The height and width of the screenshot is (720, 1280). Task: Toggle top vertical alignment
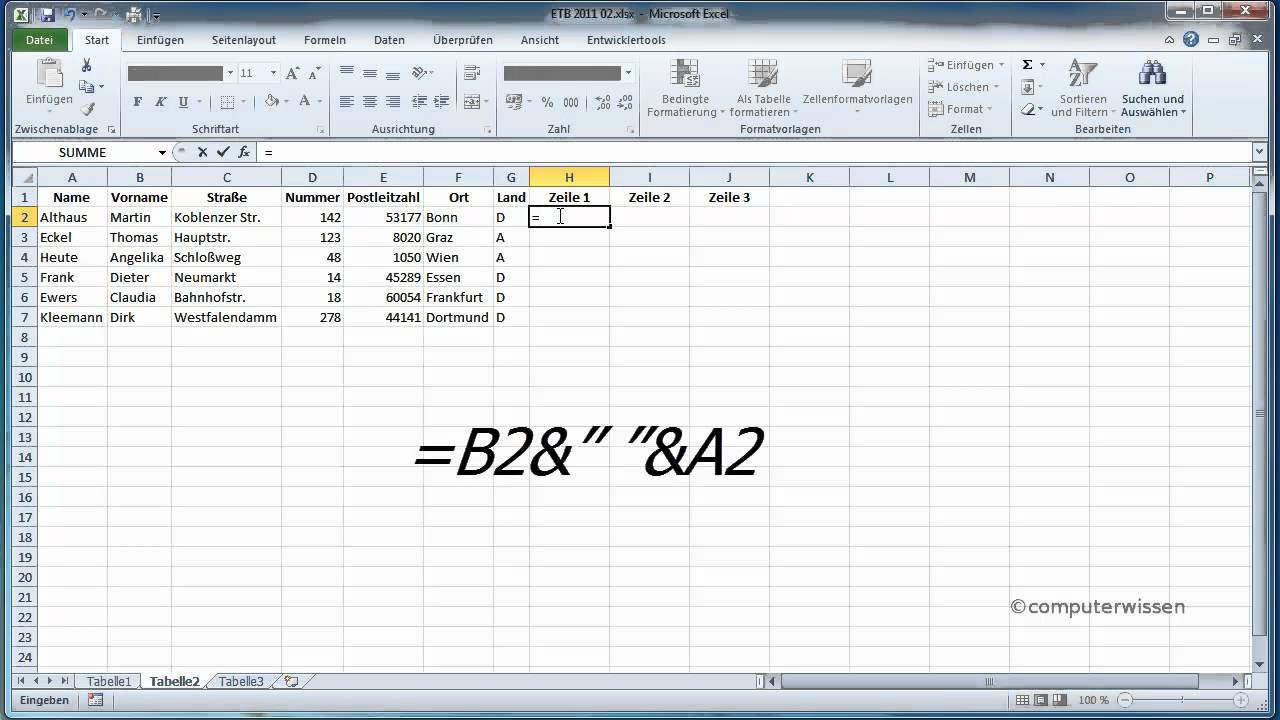[347, 73]
